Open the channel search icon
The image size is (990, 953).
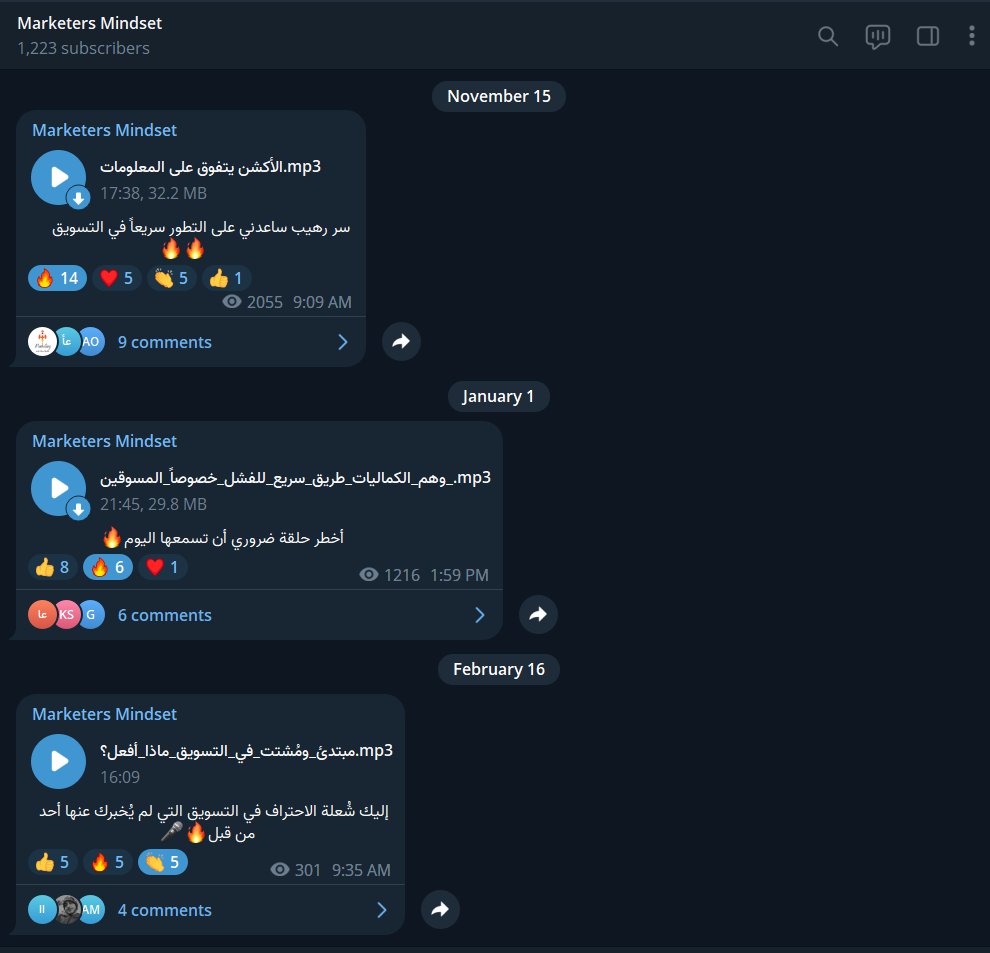tap(828, 36)
